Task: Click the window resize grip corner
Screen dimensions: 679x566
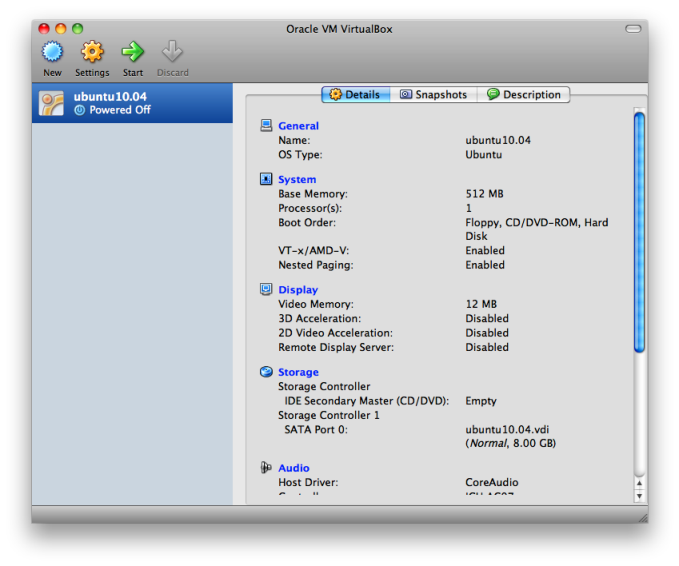Action: tap(643, 517)
